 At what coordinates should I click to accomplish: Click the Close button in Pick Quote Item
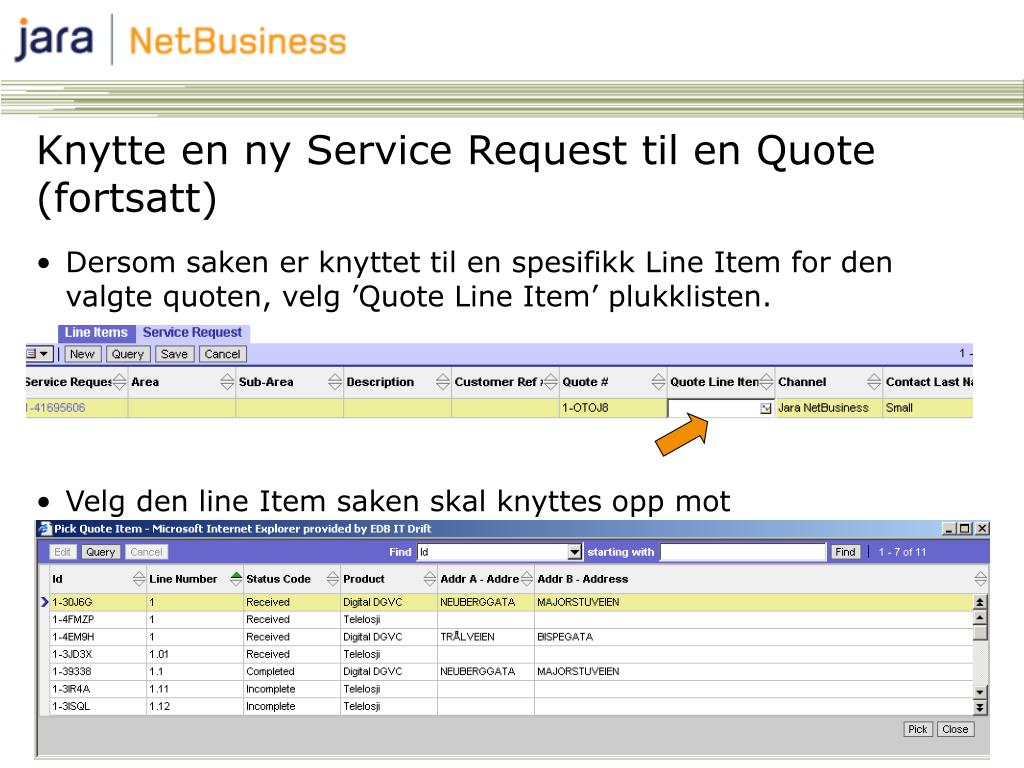[955, 729]
